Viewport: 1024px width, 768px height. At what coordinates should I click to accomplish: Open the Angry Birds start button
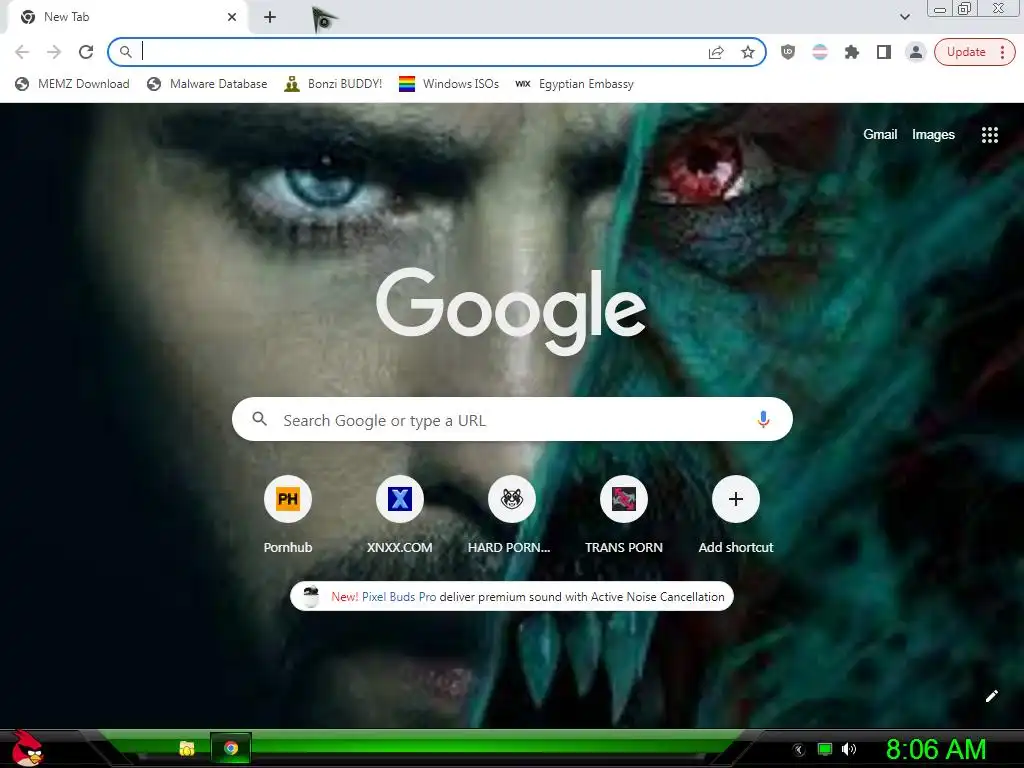27,748
